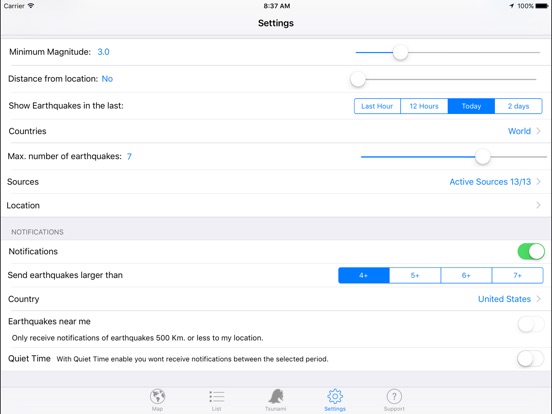The width and height of the screenshot is (552, 414).
Task: Open the Location settings row
Action: (276, 205)
